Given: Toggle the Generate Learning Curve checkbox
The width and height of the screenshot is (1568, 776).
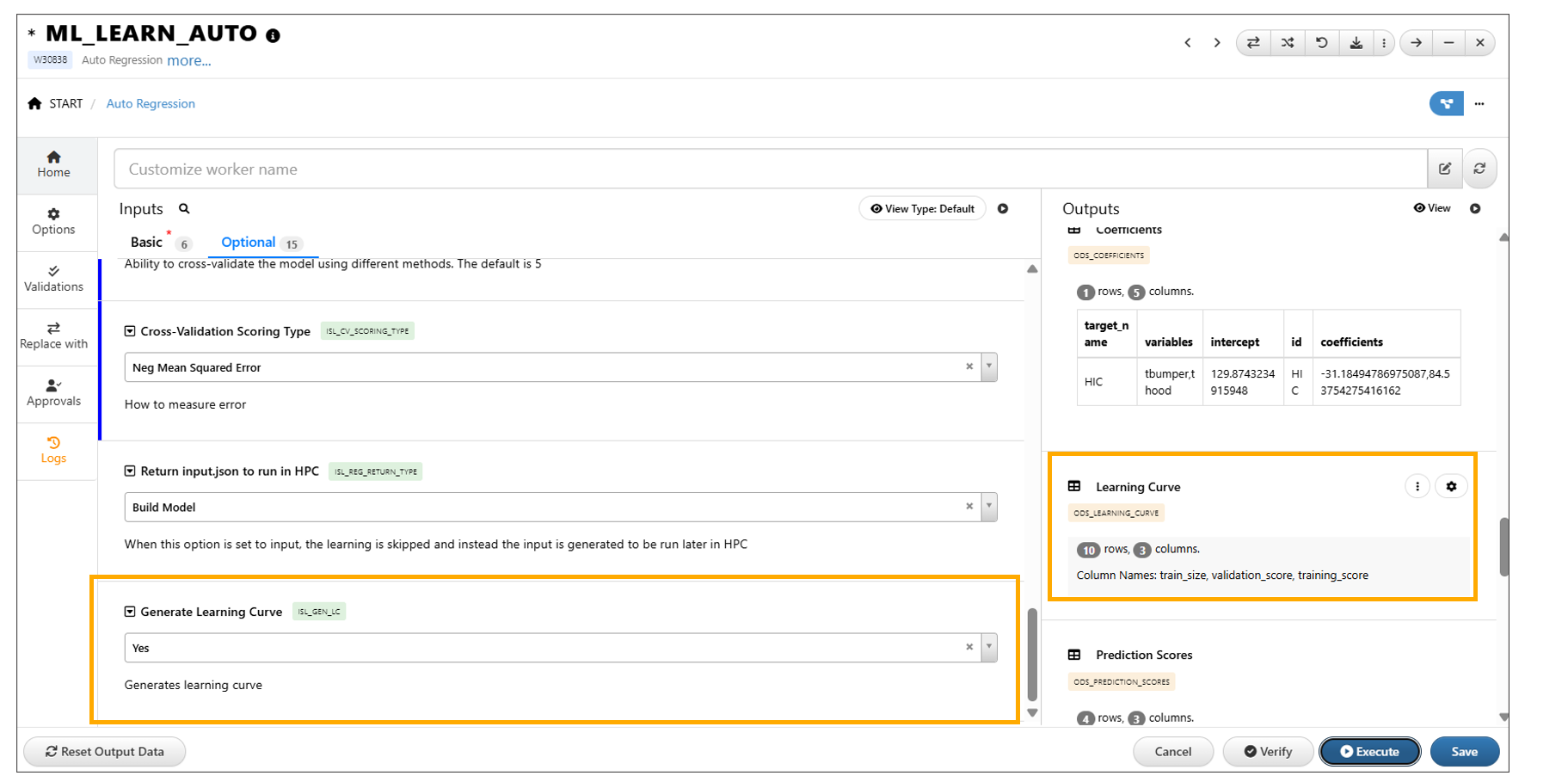Looking at the screenshot, I should [130, 612].
